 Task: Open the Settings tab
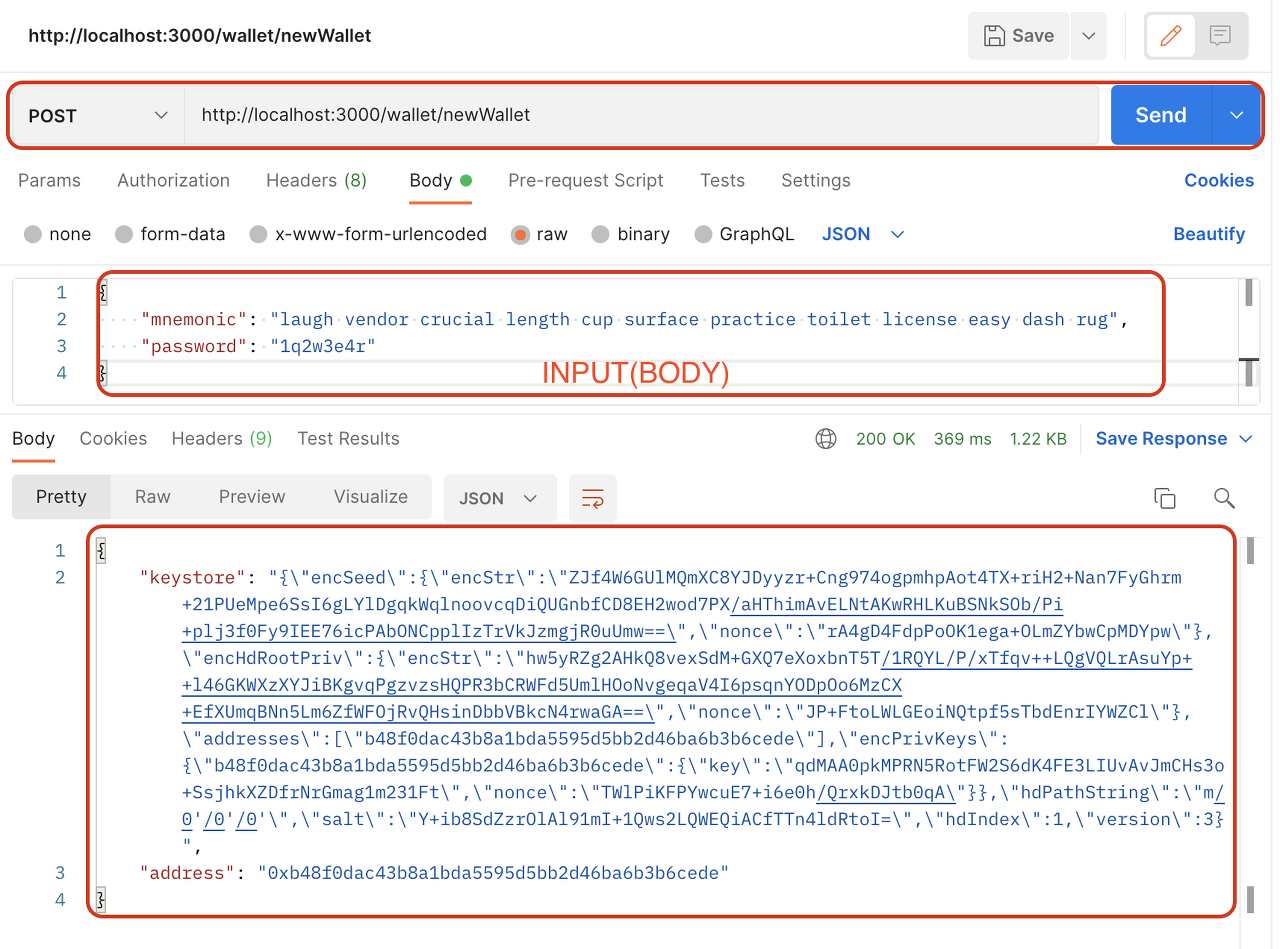coord(816,181)
